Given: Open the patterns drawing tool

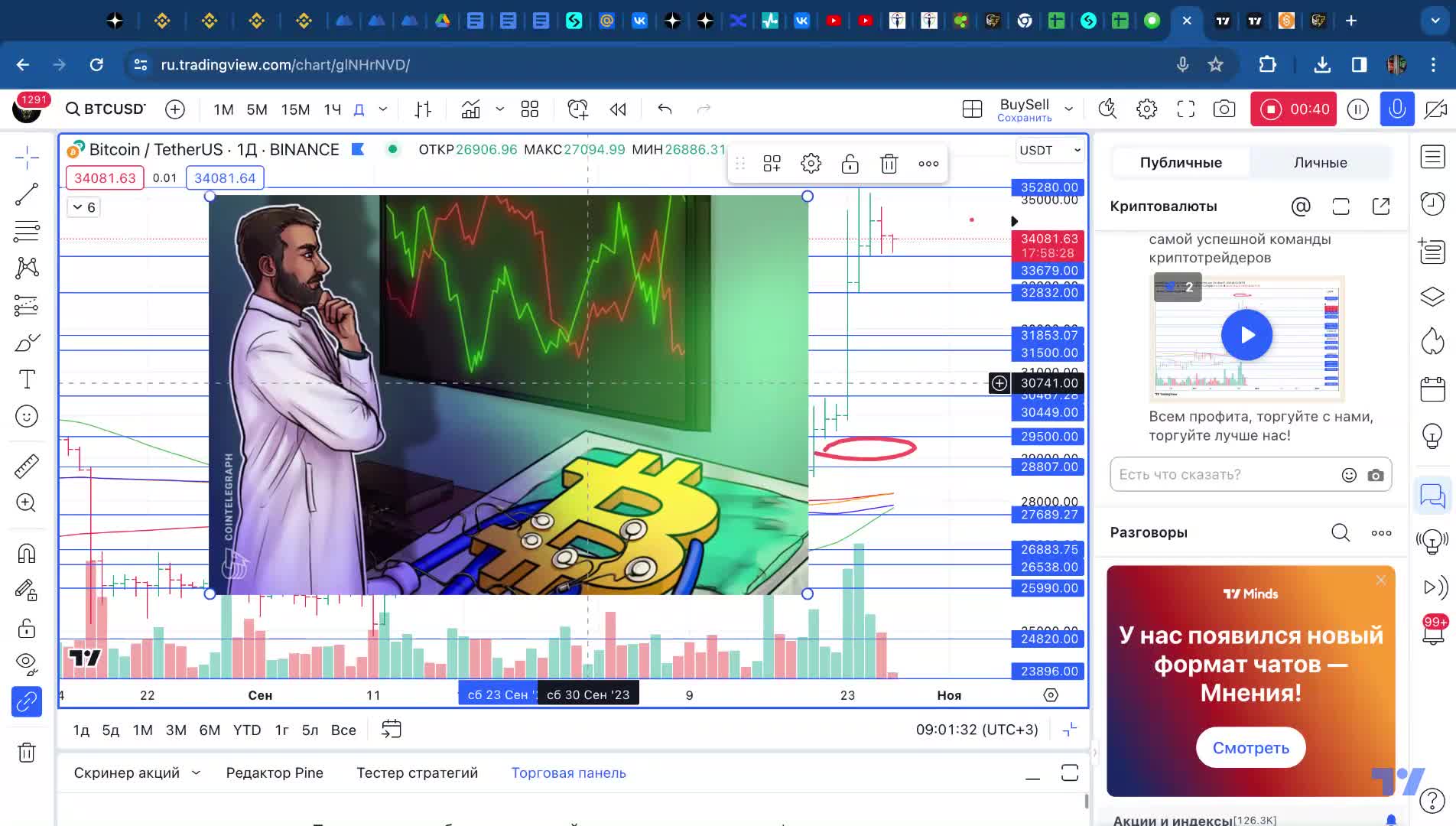Looking at the screenshot, I should pos(27,268).
